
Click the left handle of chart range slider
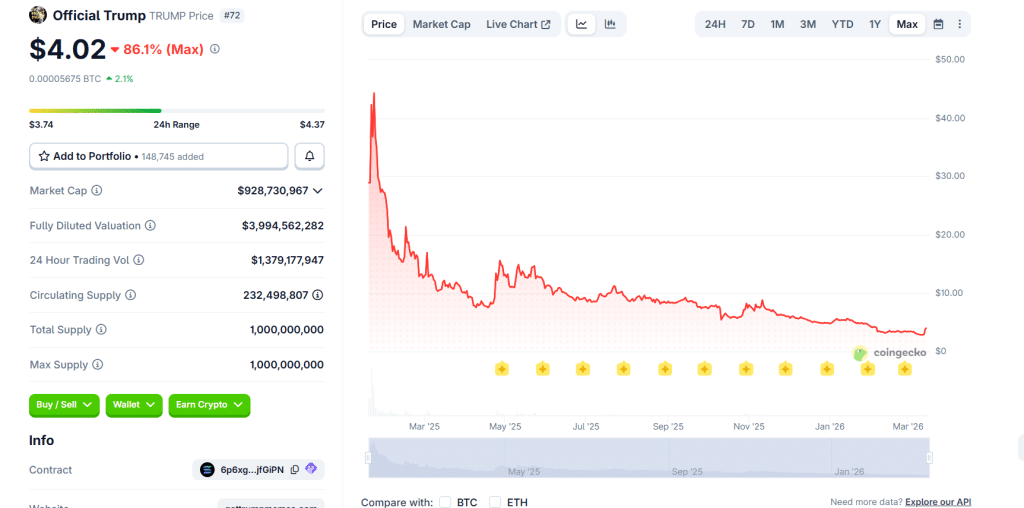click(x=368, y=458)
